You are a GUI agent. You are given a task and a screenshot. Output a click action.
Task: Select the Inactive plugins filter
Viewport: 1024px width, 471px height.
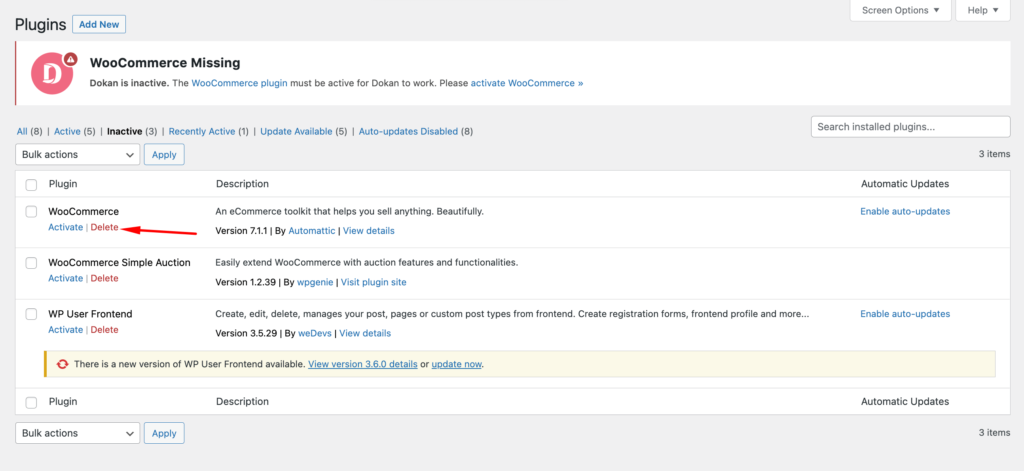pyautogui.click(x=125, y=131)
